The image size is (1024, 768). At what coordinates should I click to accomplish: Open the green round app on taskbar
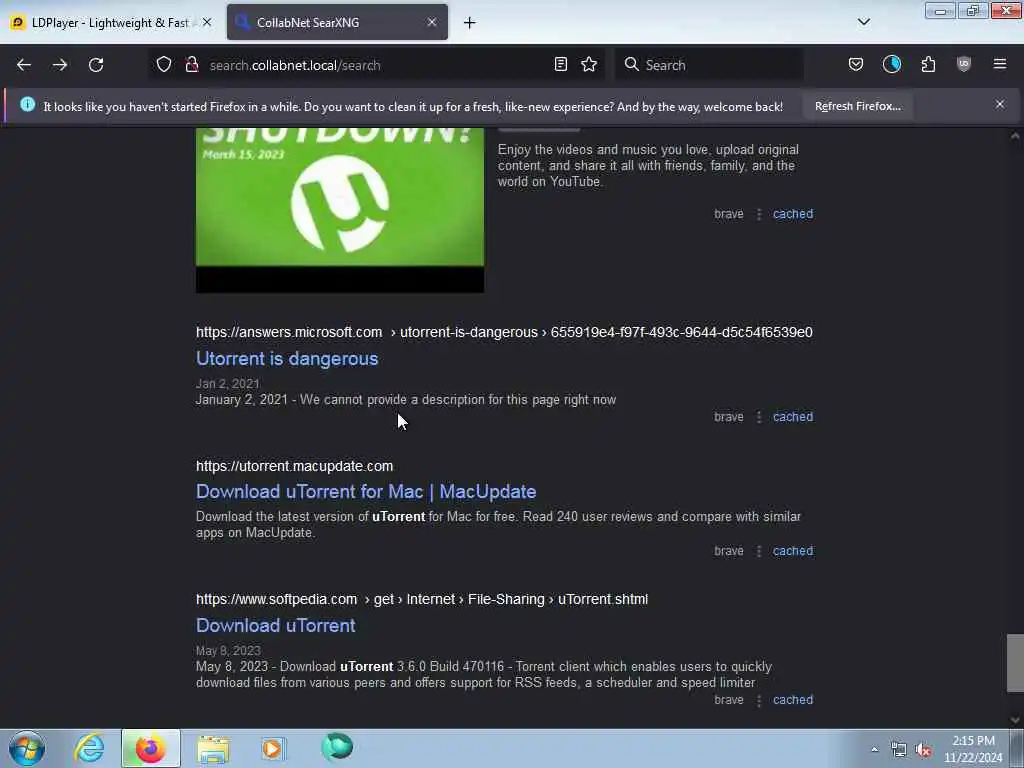tap(337, 747)
